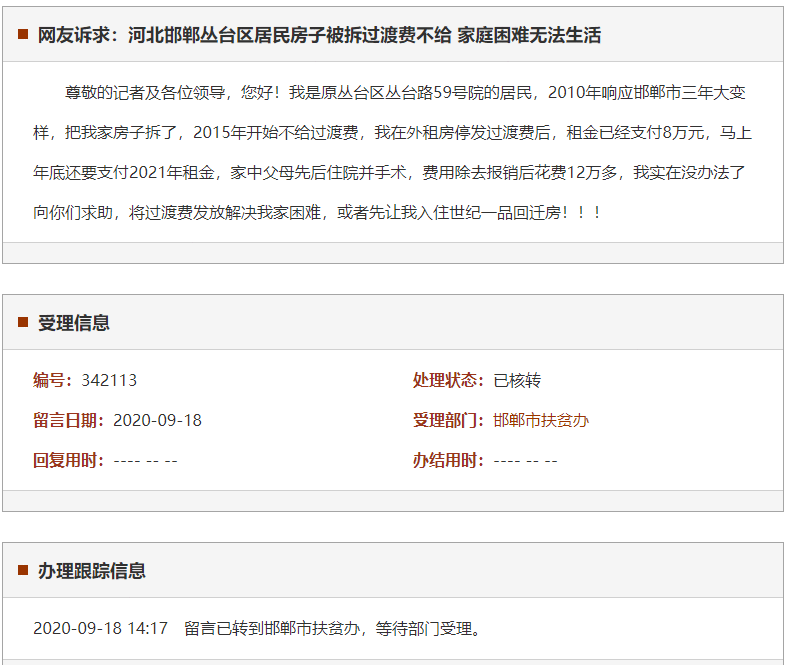The image size is (790, 665).
Task: Click the 网友诉求 complaint headline text
Action: click(x=319, y=35)
